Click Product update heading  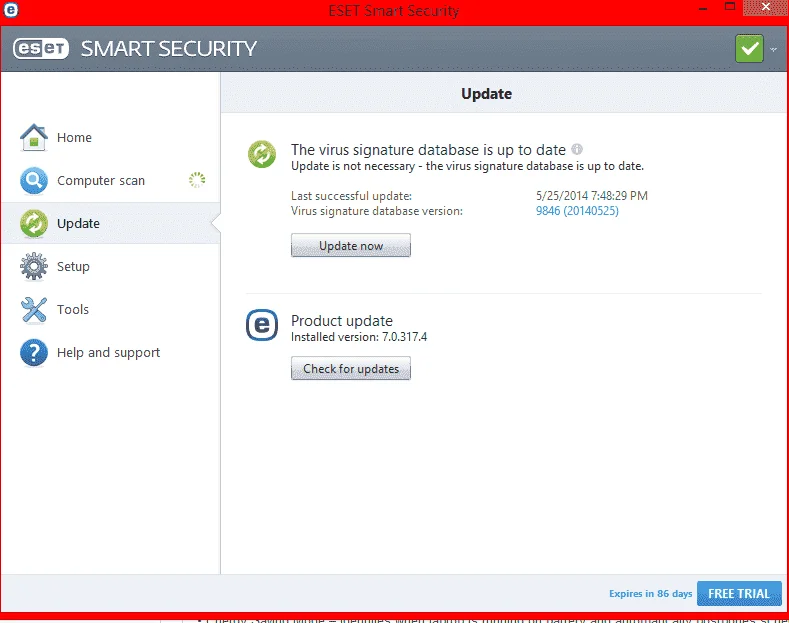pos(342,321)
